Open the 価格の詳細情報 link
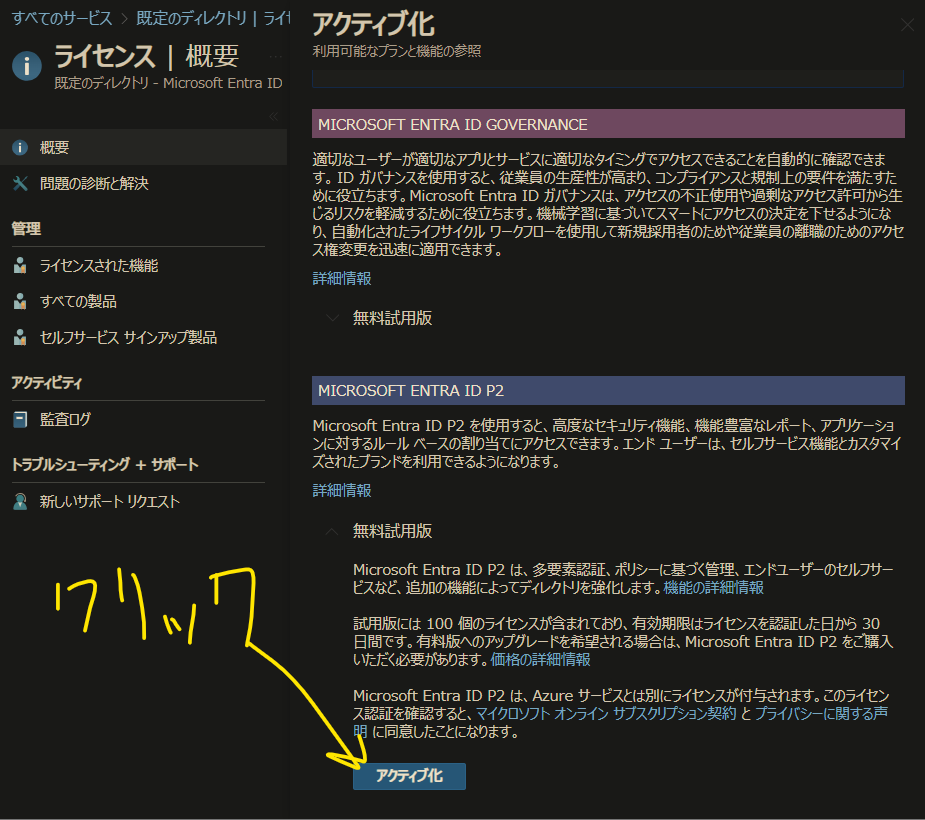925x820 pixels. 540,660
